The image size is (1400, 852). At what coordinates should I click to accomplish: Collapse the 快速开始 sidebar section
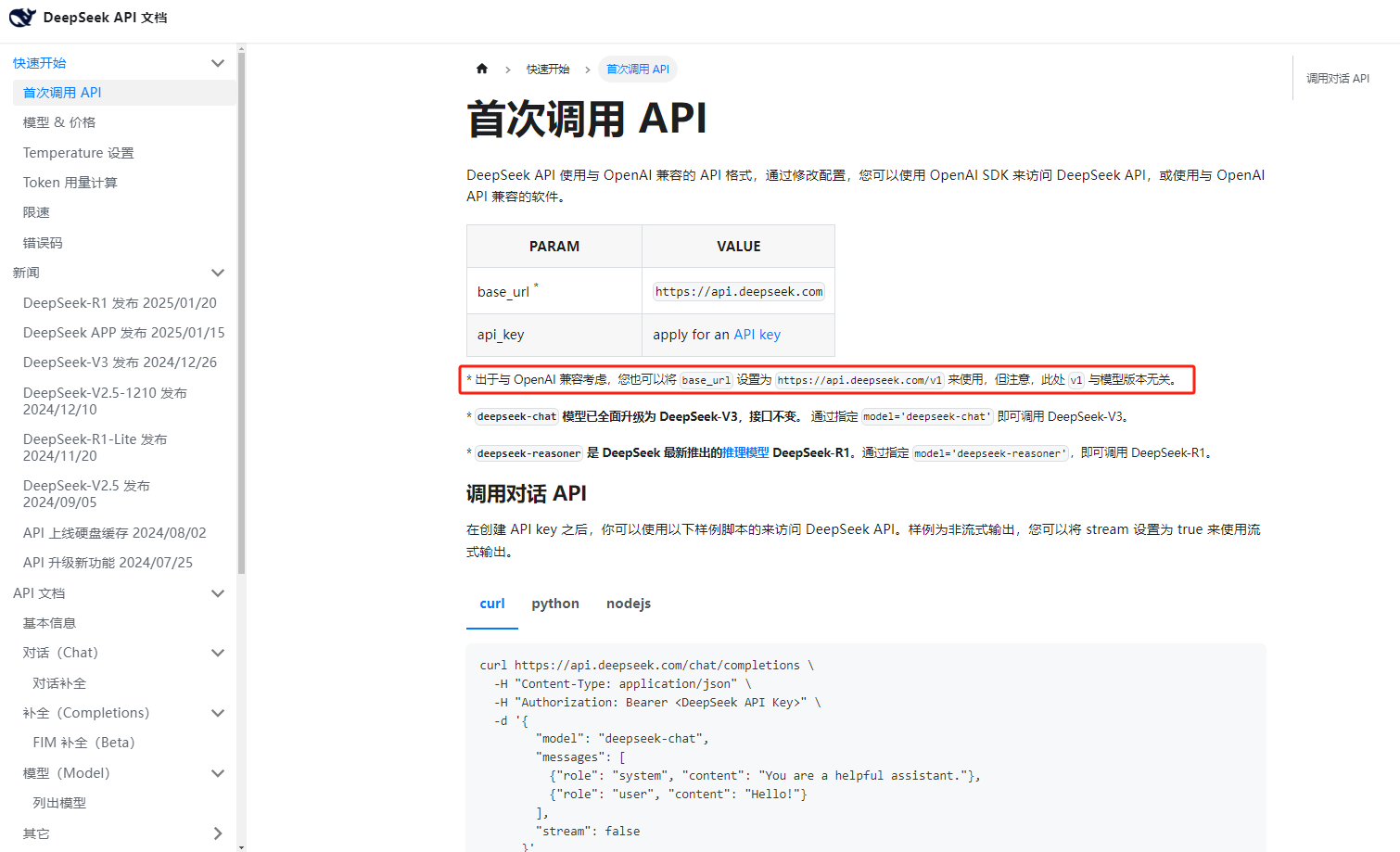218,63
